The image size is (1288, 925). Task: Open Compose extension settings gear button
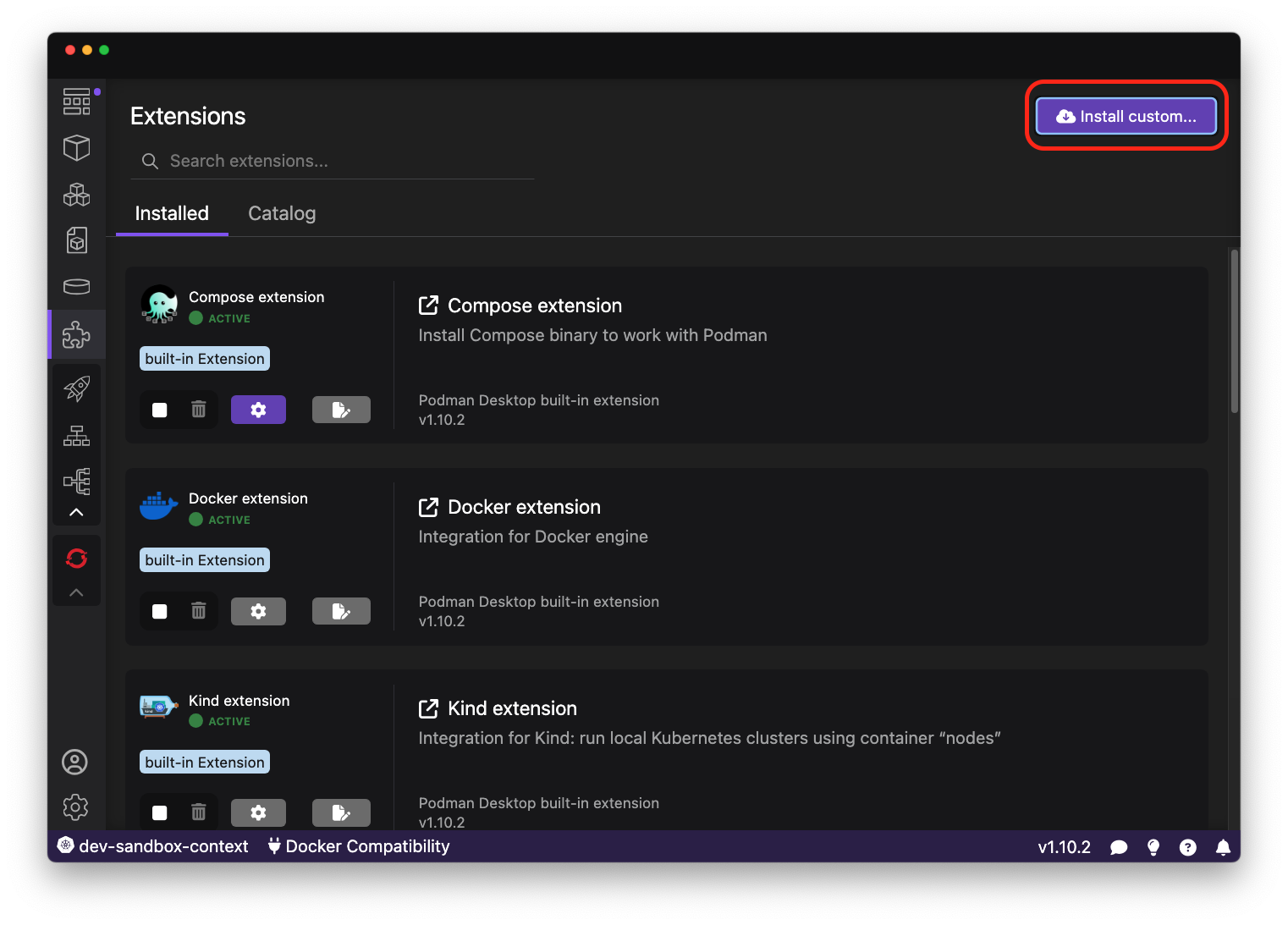258,410
